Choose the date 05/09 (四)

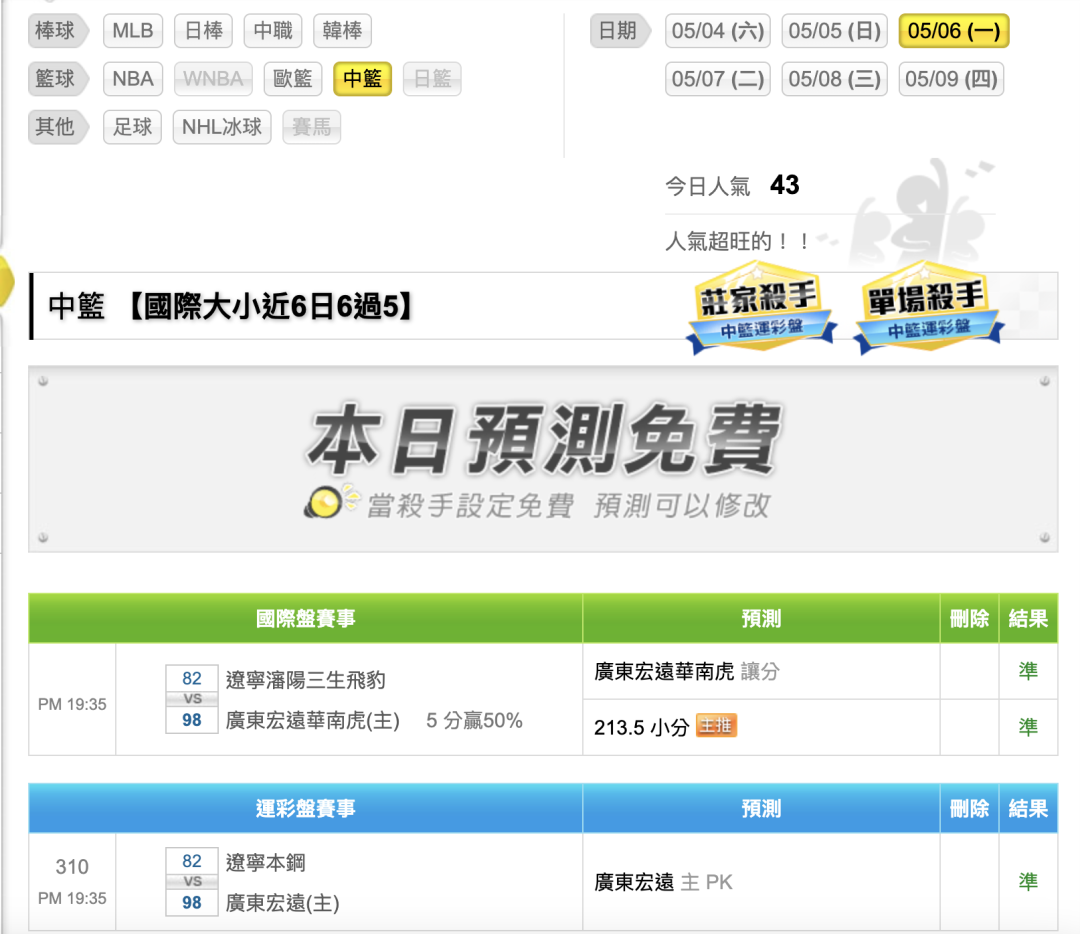[x=951, y=79]
